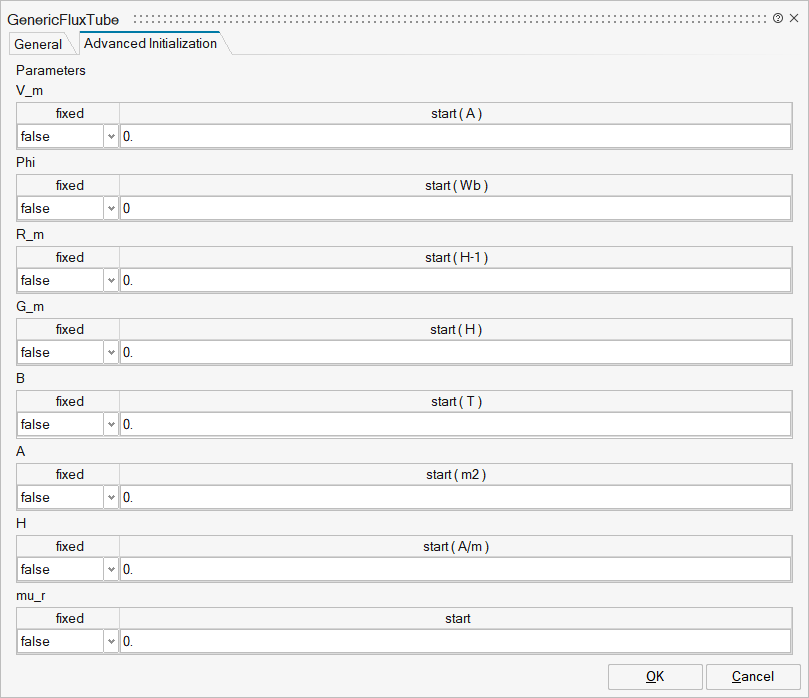Focus the Phi start (Wb) field
This screenshot has width=809, height=698.
pyautogui.click(x=457, y=209)
